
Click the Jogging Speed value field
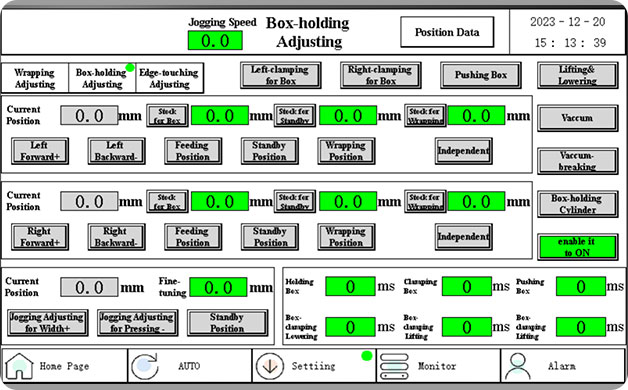tap(215, 40)
